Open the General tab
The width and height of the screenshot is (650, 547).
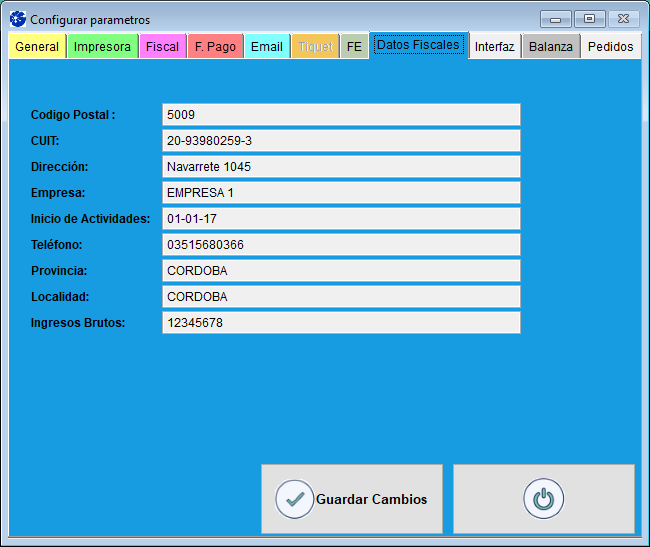(37, 47)
